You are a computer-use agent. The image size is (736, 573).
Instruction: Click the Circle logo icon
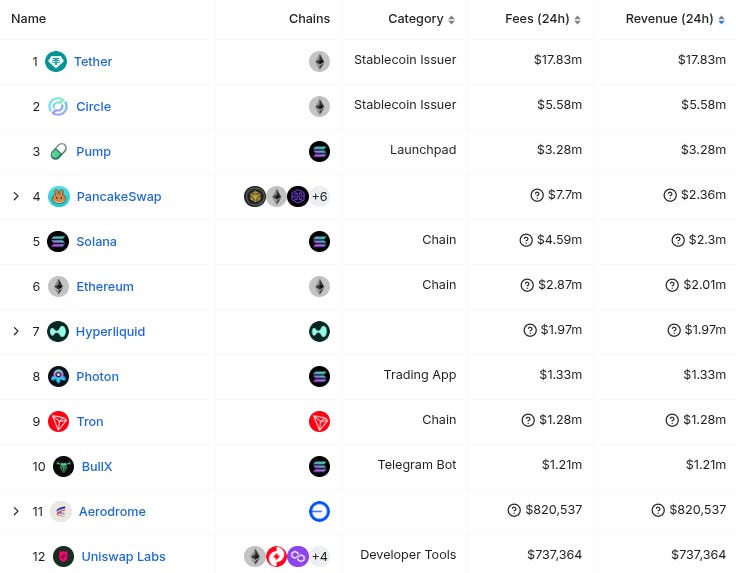coord(58,107)
